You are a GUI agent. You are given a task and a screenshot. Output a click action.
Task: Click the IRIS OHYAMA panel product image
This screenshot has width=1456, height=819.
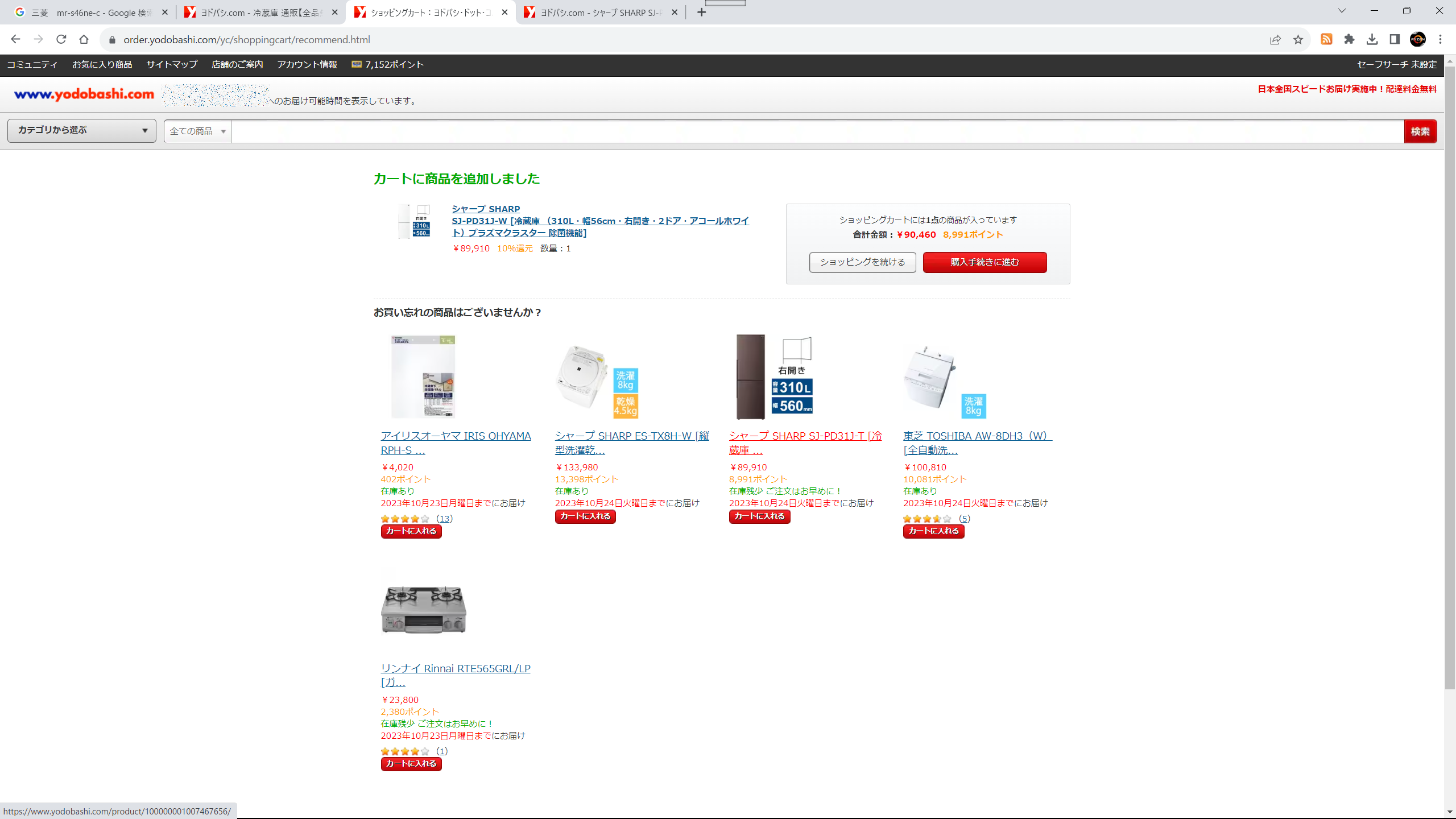[x=423, y=377]
